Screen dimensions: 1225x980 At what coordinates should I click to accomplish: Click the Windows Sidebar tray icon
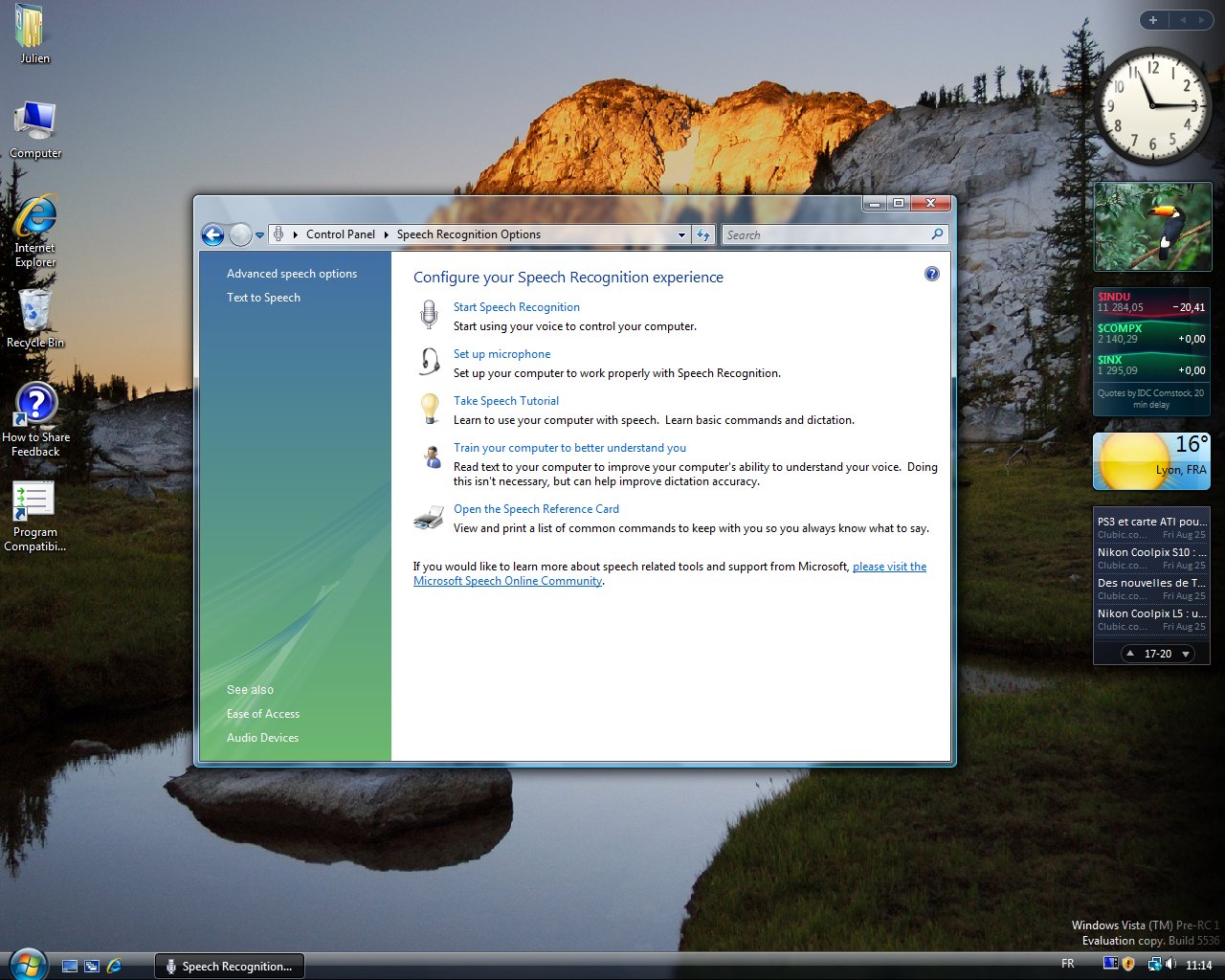click(x=1110, y=964)
